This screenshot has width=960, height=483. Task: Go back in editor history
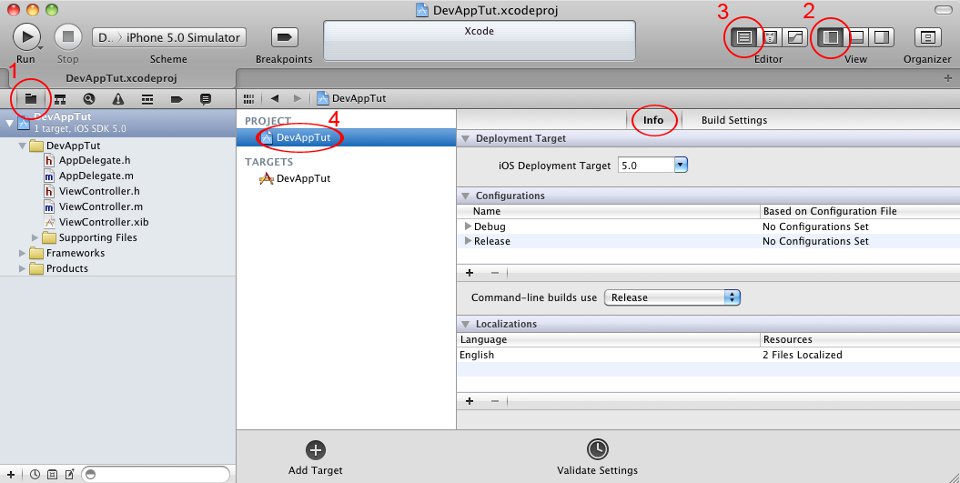274,99
